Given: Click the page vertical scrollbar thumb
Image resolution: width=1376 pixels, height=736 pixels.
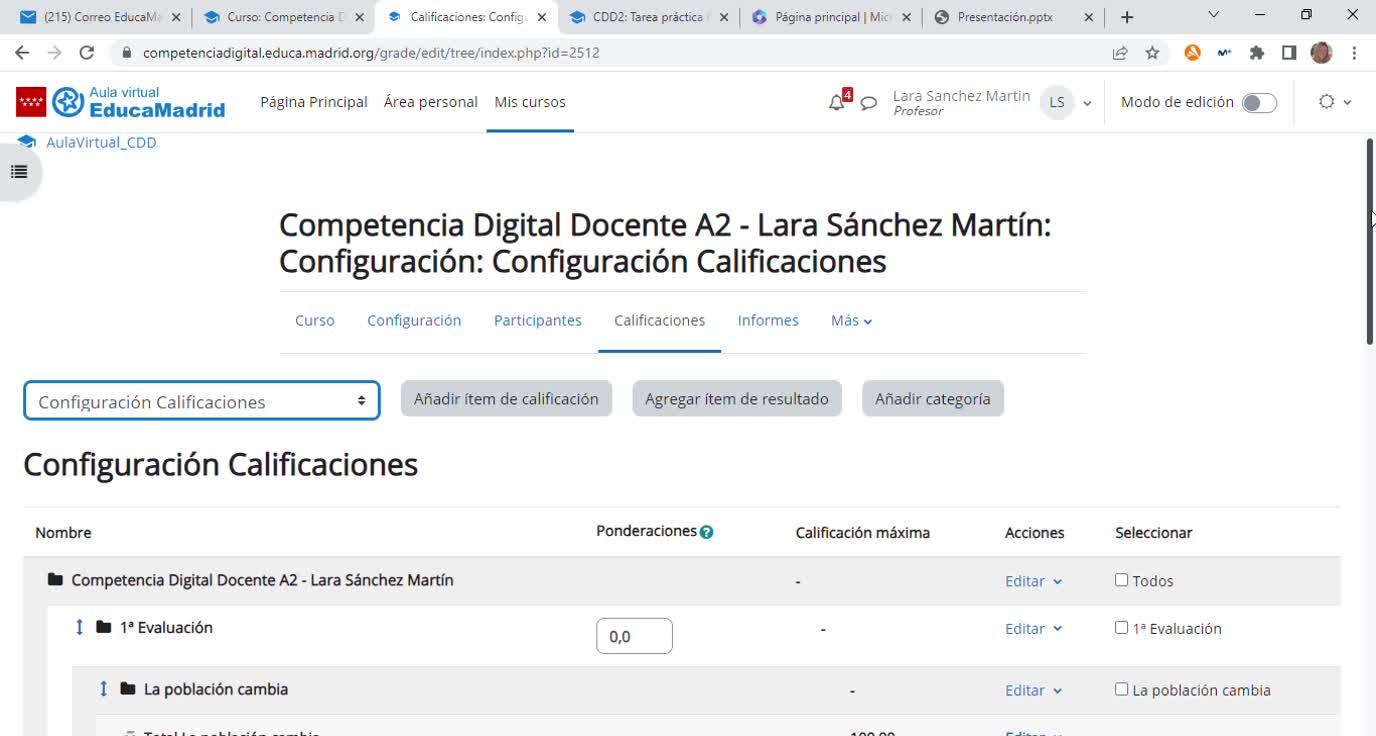Looking at the screenshot, I should pyautogui.click(x=1370, y=242).
